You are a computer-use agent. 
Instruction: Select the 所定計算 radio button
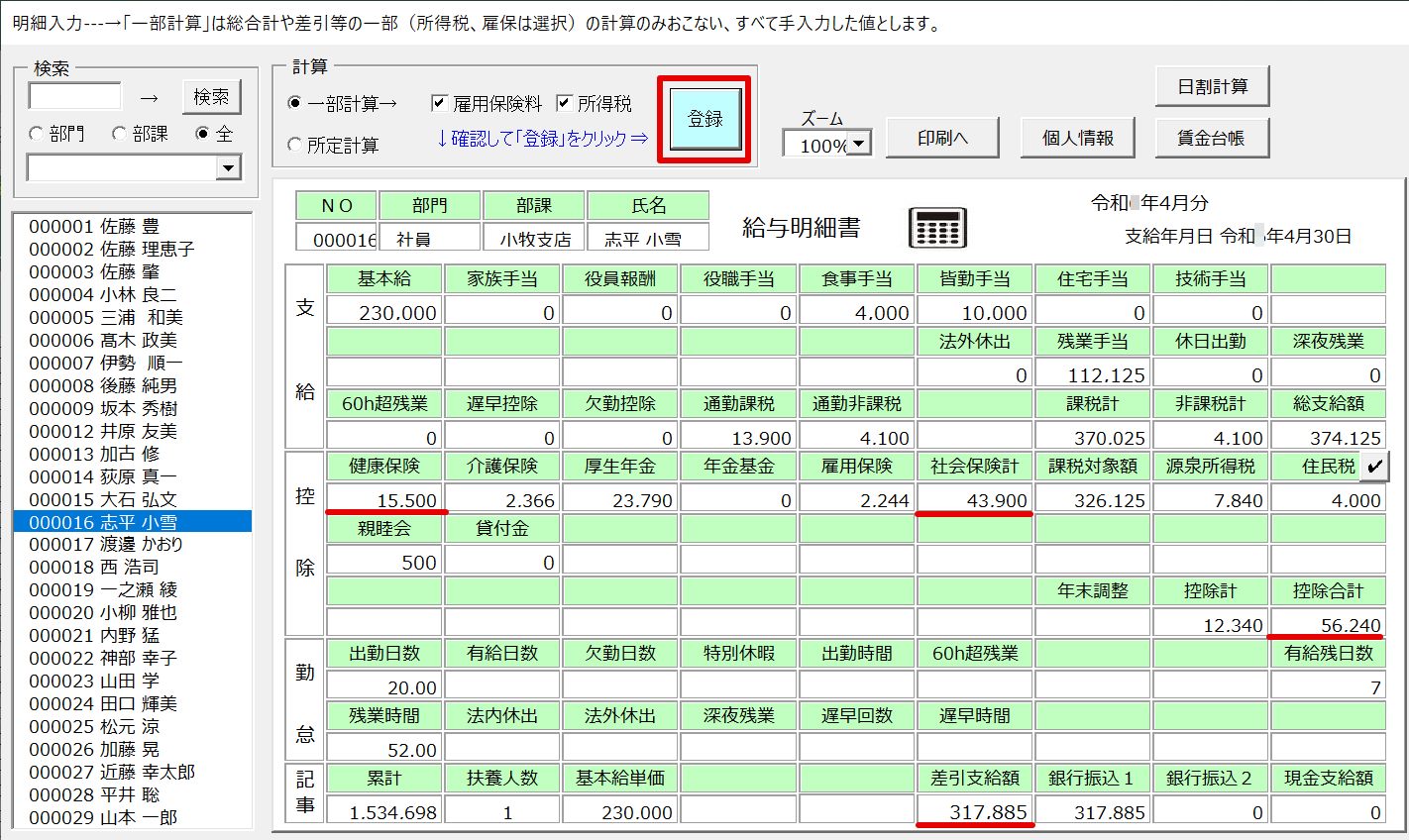coord(294,145)
